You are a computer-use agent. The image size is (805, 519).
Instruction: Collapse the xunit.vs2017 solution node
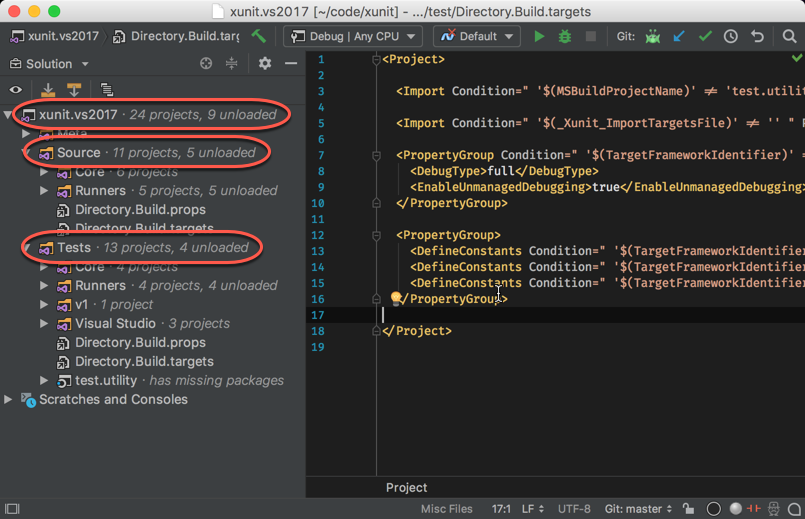7,114
